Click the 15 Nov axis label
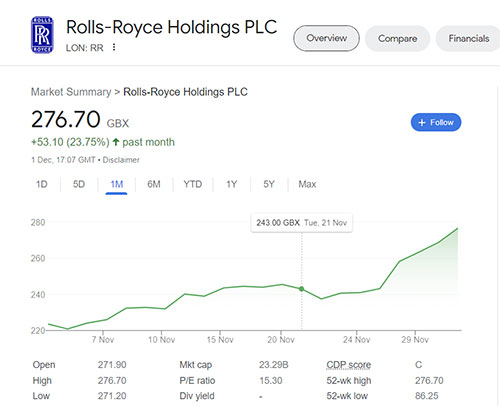 pyautogui.click(x=220, y=340)
